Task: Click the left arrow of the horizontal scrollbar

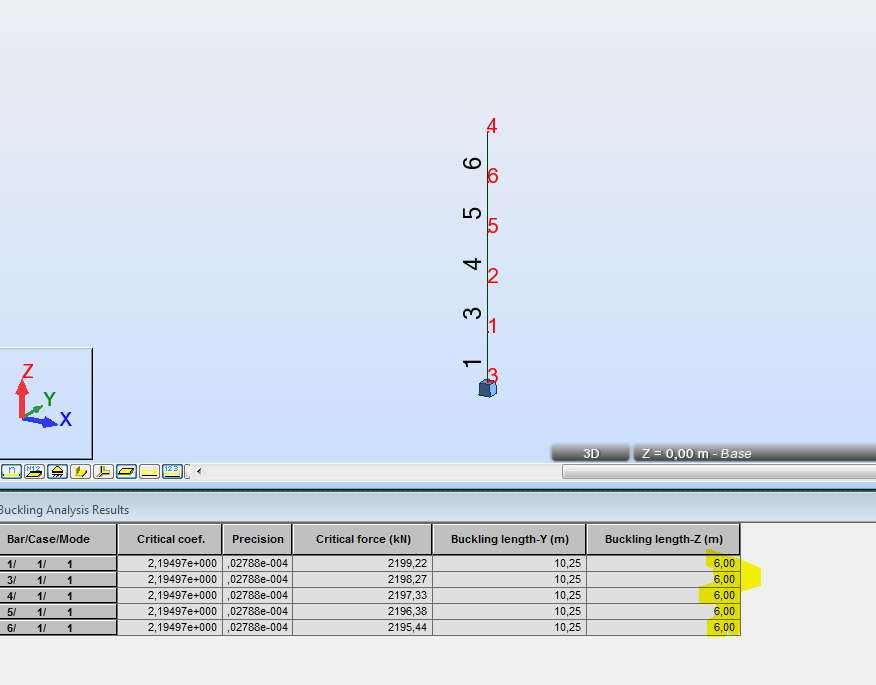Action: (x=199, y=472)
